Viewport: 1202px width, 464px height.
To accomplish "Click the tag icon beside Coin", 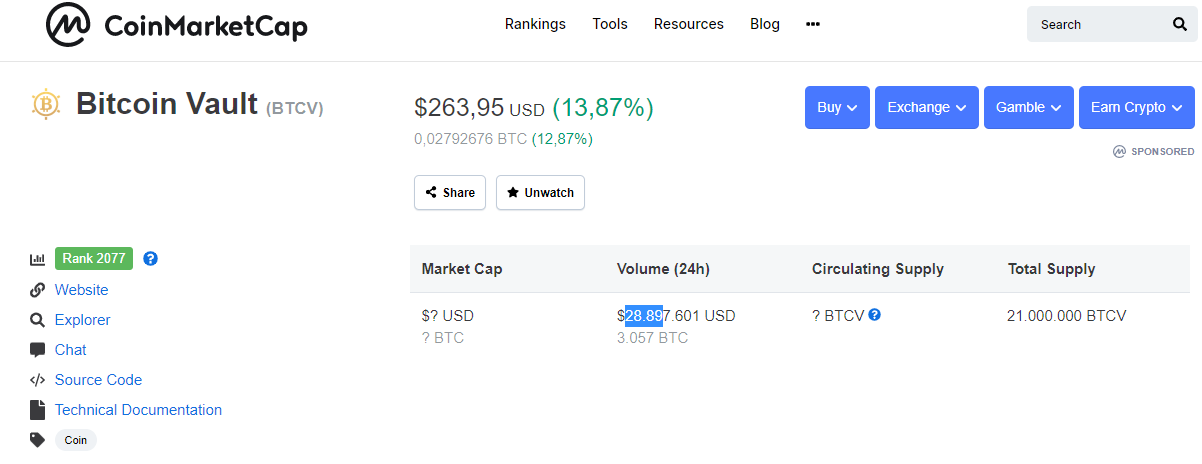I will [38, 440].
